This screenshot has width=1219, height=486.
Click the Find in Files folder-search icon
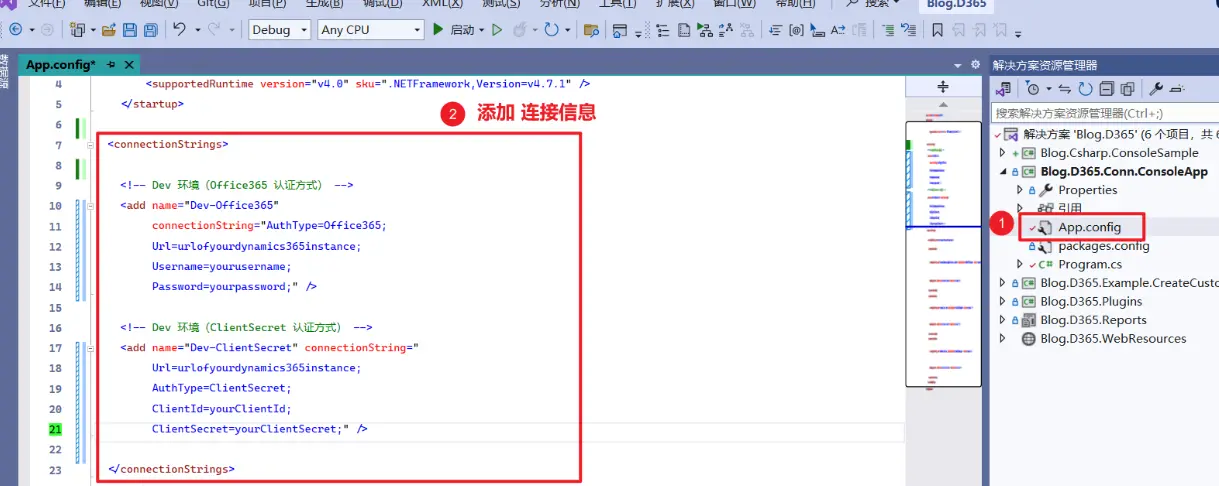pos(591,30)
